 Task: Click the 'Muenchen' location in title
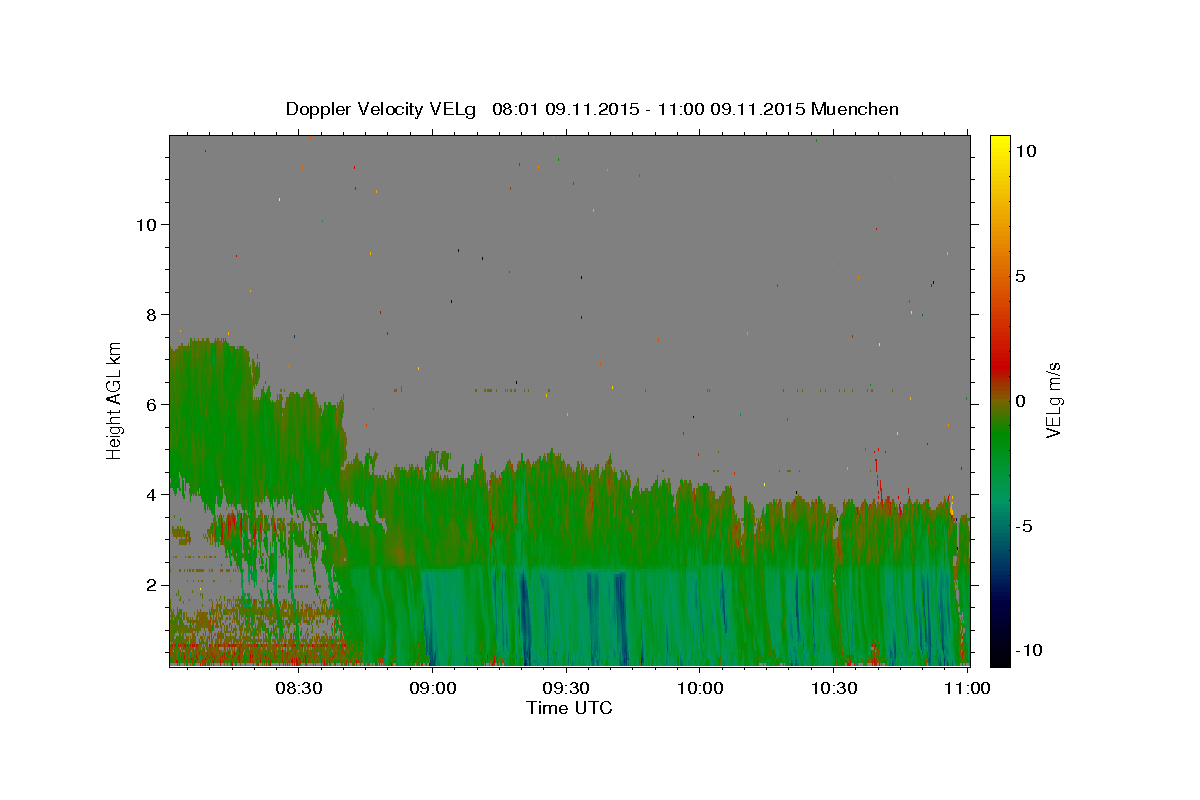click(x=855, y=109)
